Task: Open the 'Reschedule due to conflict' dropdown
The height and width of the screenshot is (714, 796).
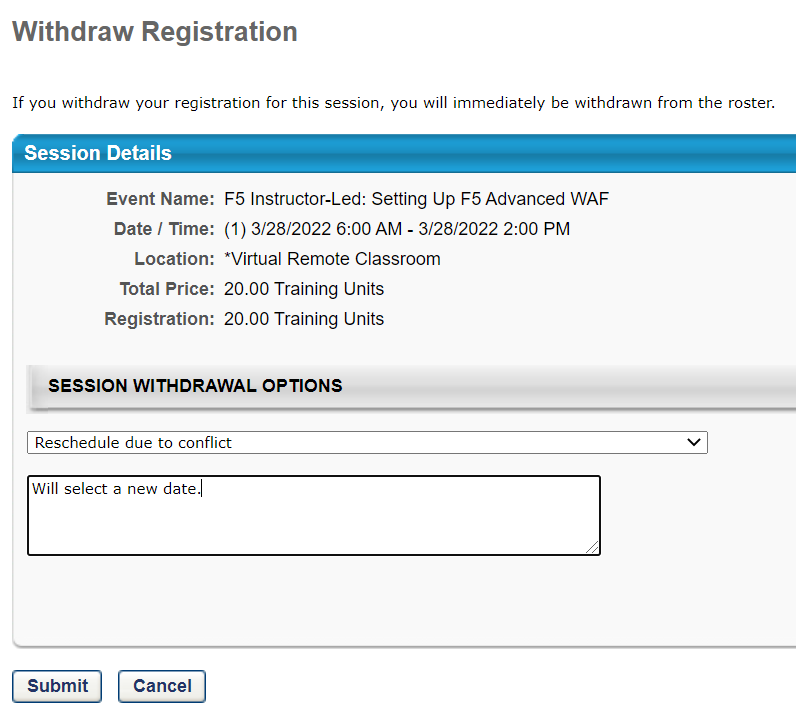Action: [x=367, y=442]
